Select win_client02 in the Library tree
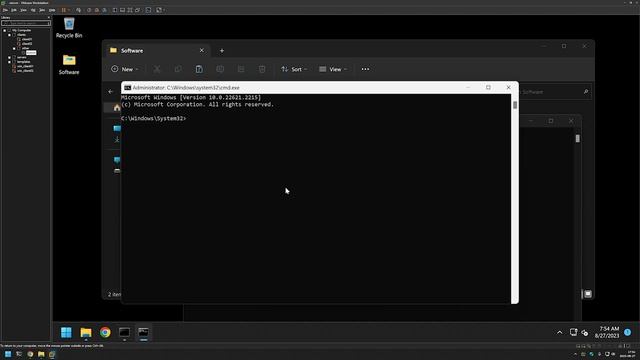This screenshot has height=360, width=640. click(25, 71)
